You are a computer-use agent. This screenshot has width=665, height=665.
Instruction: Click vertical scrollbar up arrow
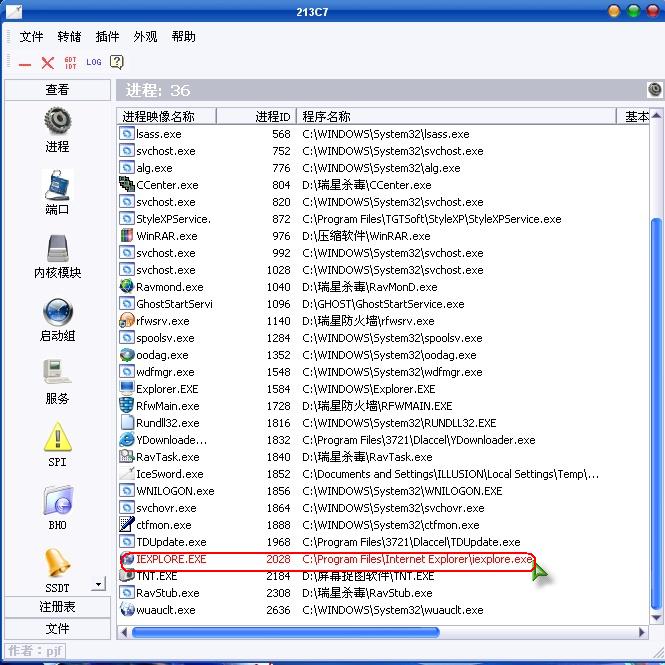(657, 116)
